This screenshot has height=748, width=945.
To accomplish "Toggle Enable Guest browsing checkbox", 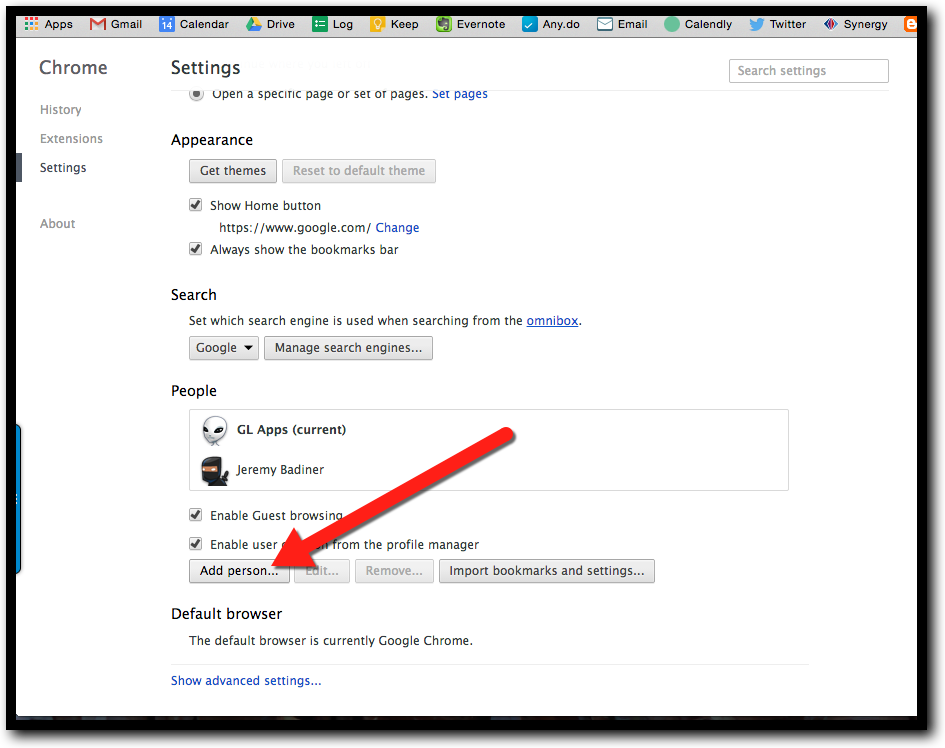I will tap(195, 515).
